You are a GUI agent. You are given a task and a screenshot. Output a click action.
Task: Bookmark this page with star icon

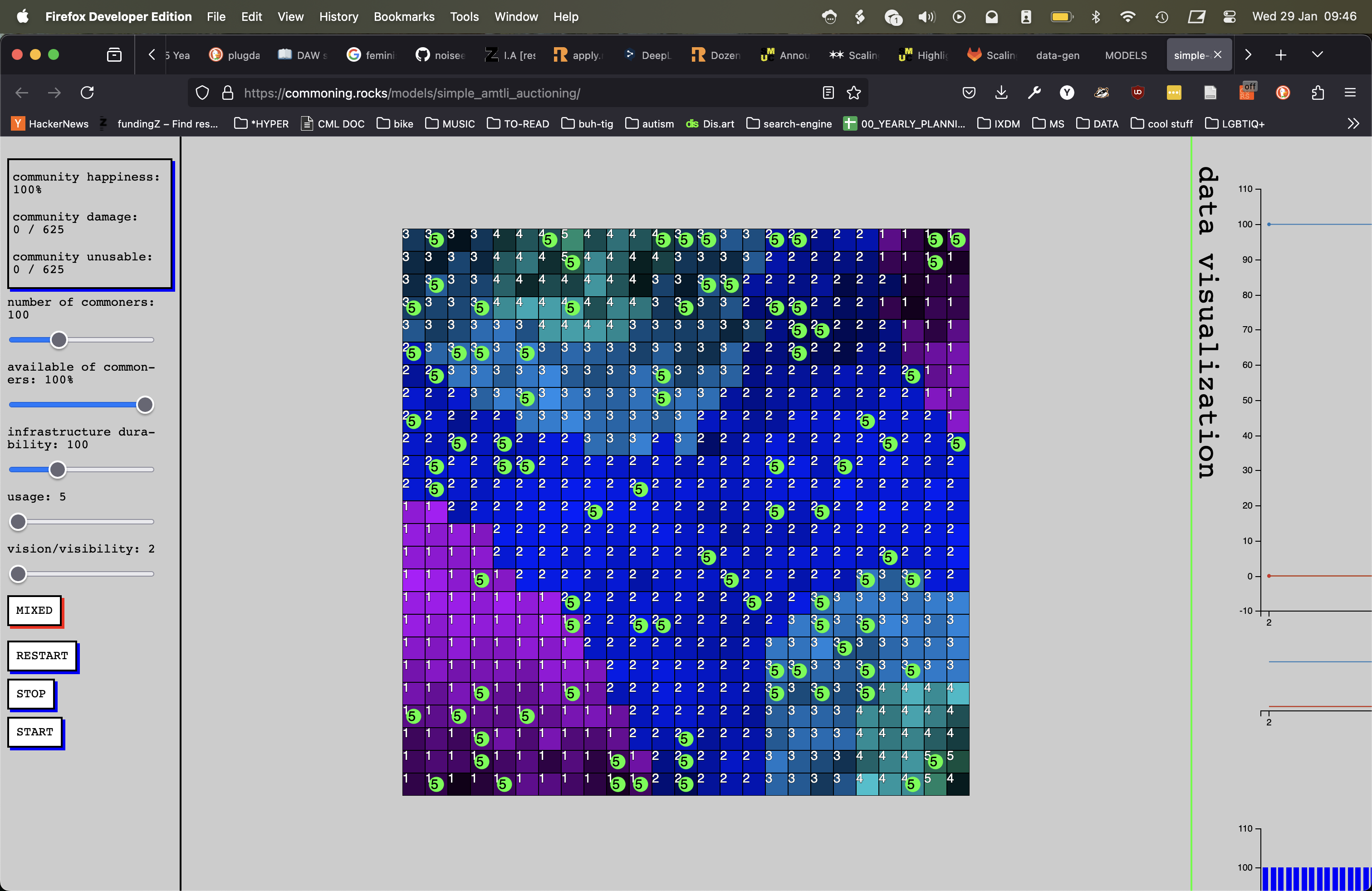coord(854,93)
